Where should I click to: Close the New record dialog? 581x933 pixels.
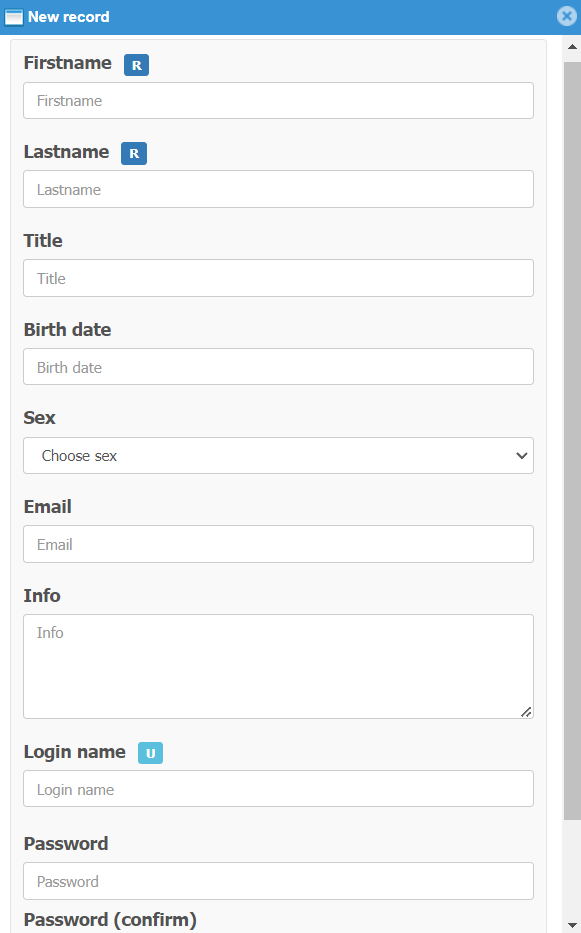567,16
